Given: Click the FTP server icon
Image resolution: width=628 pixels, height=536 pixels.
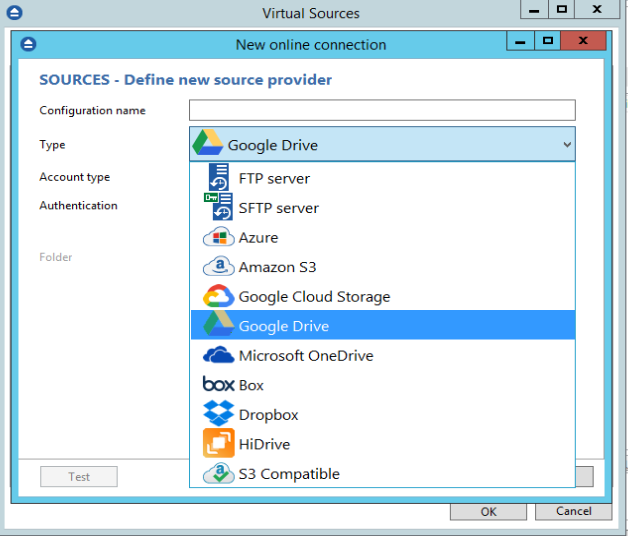Looking at the screenshot, I should click(219, 177).
